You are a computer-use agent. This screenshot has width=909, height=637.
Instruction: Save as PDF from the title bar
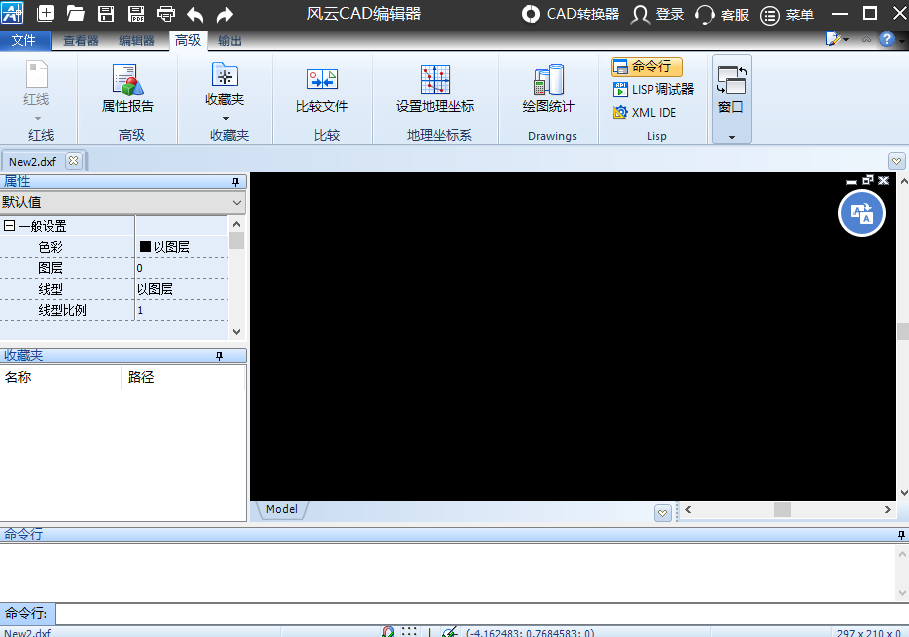tap(136, 13)
